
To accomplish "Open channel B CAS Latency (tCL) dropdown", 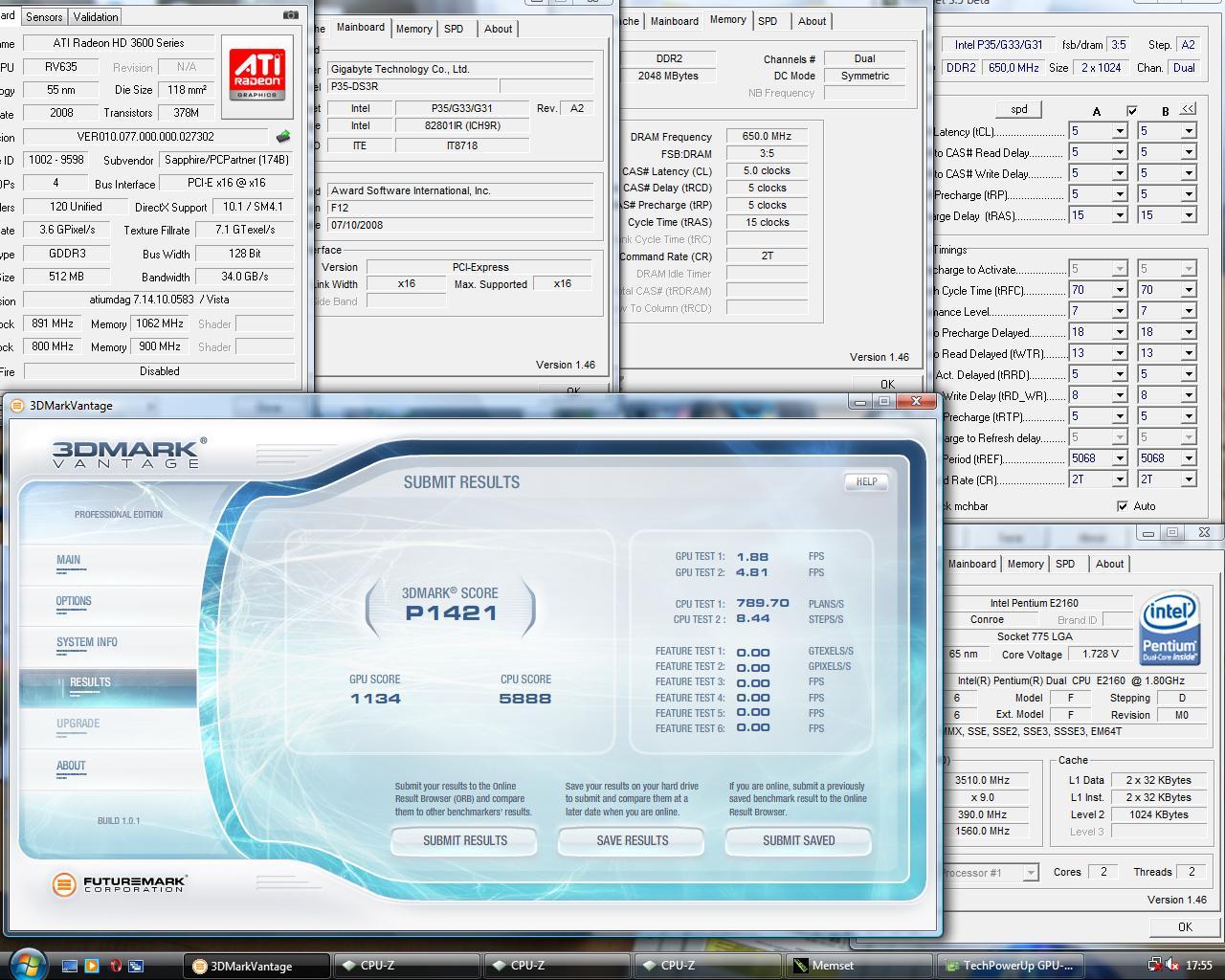I will pos(1188,131).
